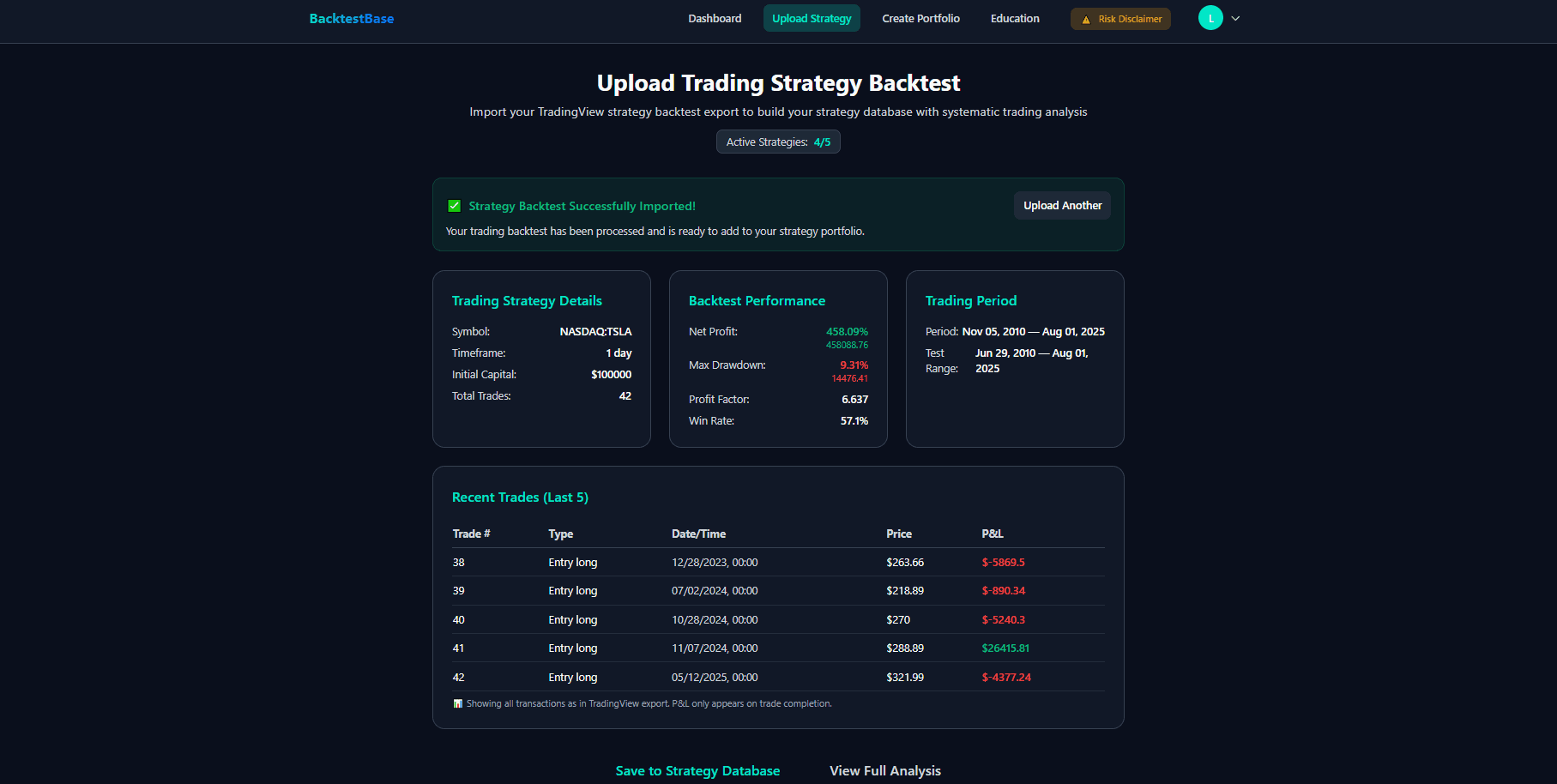
Task: Select the date 12/28/2023, 00:00
Action: (x=715, y=562)
